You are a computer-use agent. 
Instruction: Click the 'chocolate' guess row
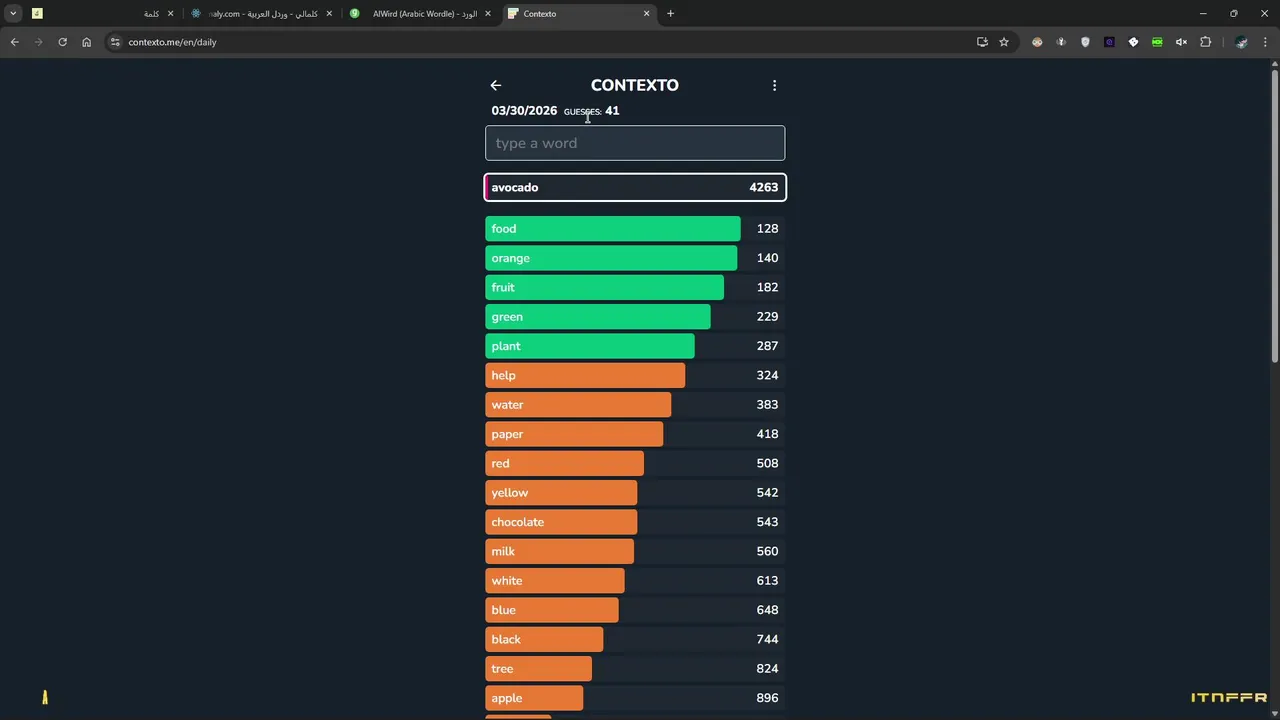[635, 522]
